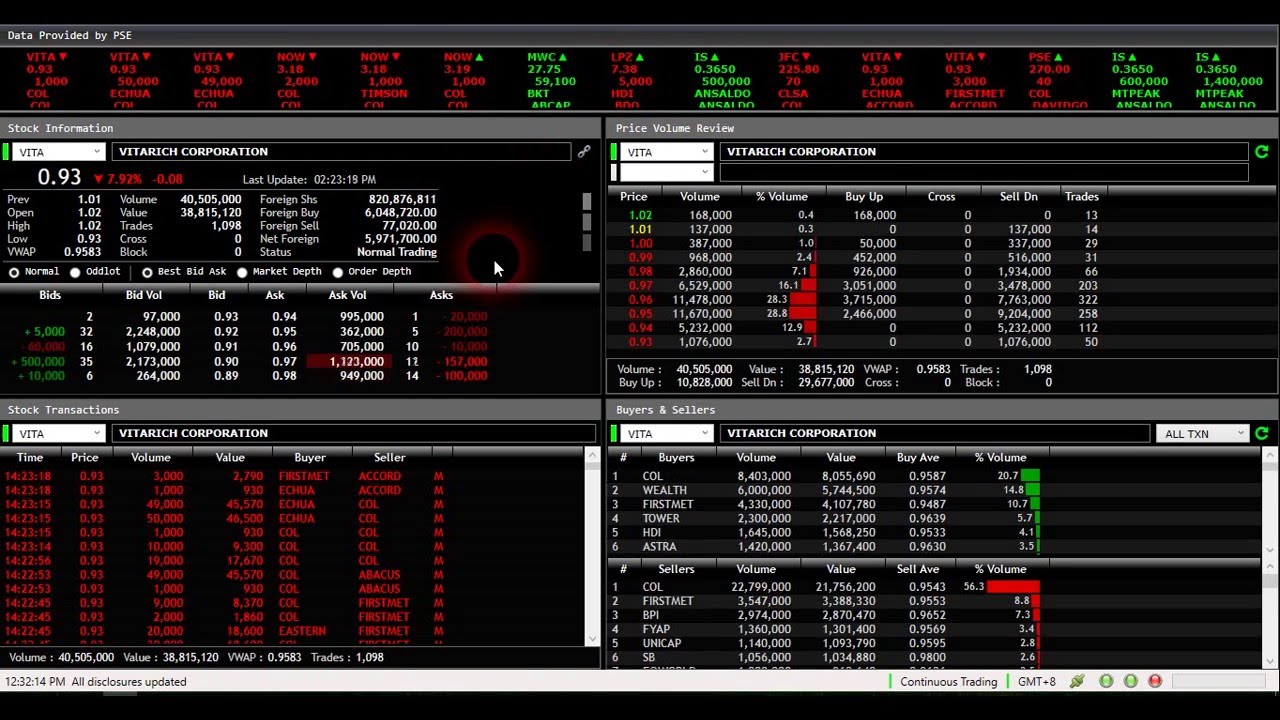This screenshot has height=720, width=1280.
Task: Click the Bid Vol column header
Action: pyautogui.click(x=144, y=295)
